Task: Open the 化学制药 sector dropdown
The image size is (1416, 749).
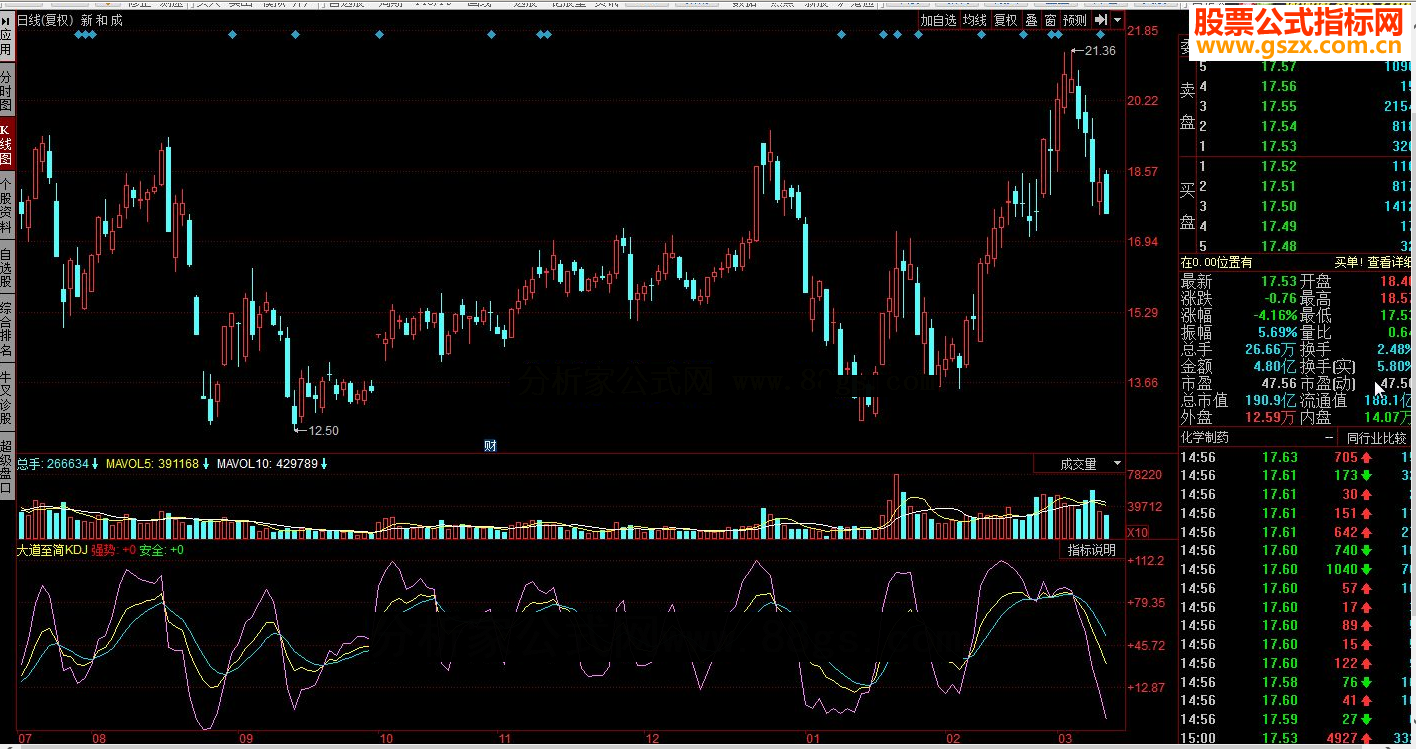Action: (x=1257, y=438)
